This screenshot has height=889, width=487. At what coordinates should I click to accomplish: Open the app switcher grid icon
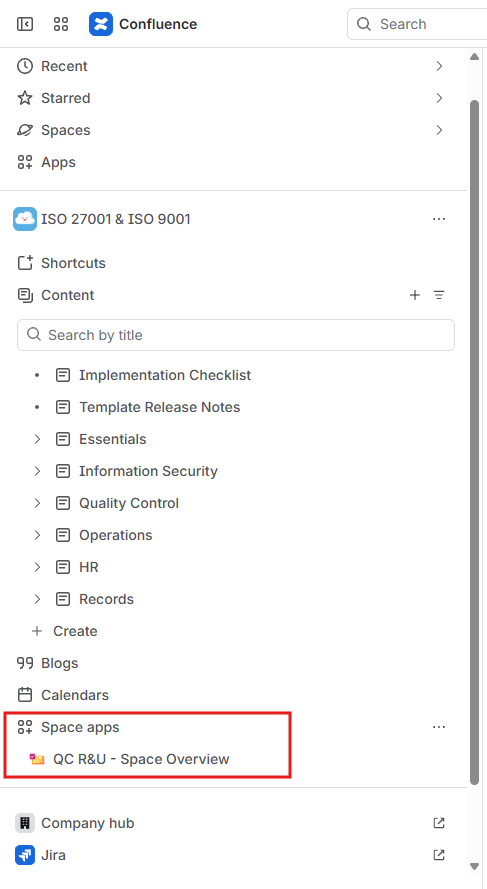(61, 24)
